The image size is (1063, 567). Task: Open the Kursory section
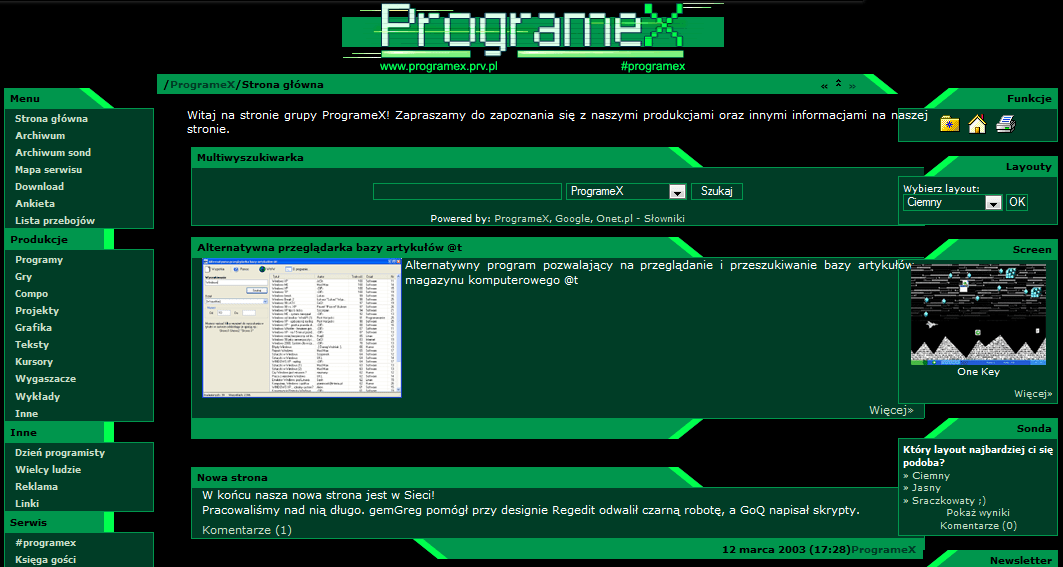[34, 361]
